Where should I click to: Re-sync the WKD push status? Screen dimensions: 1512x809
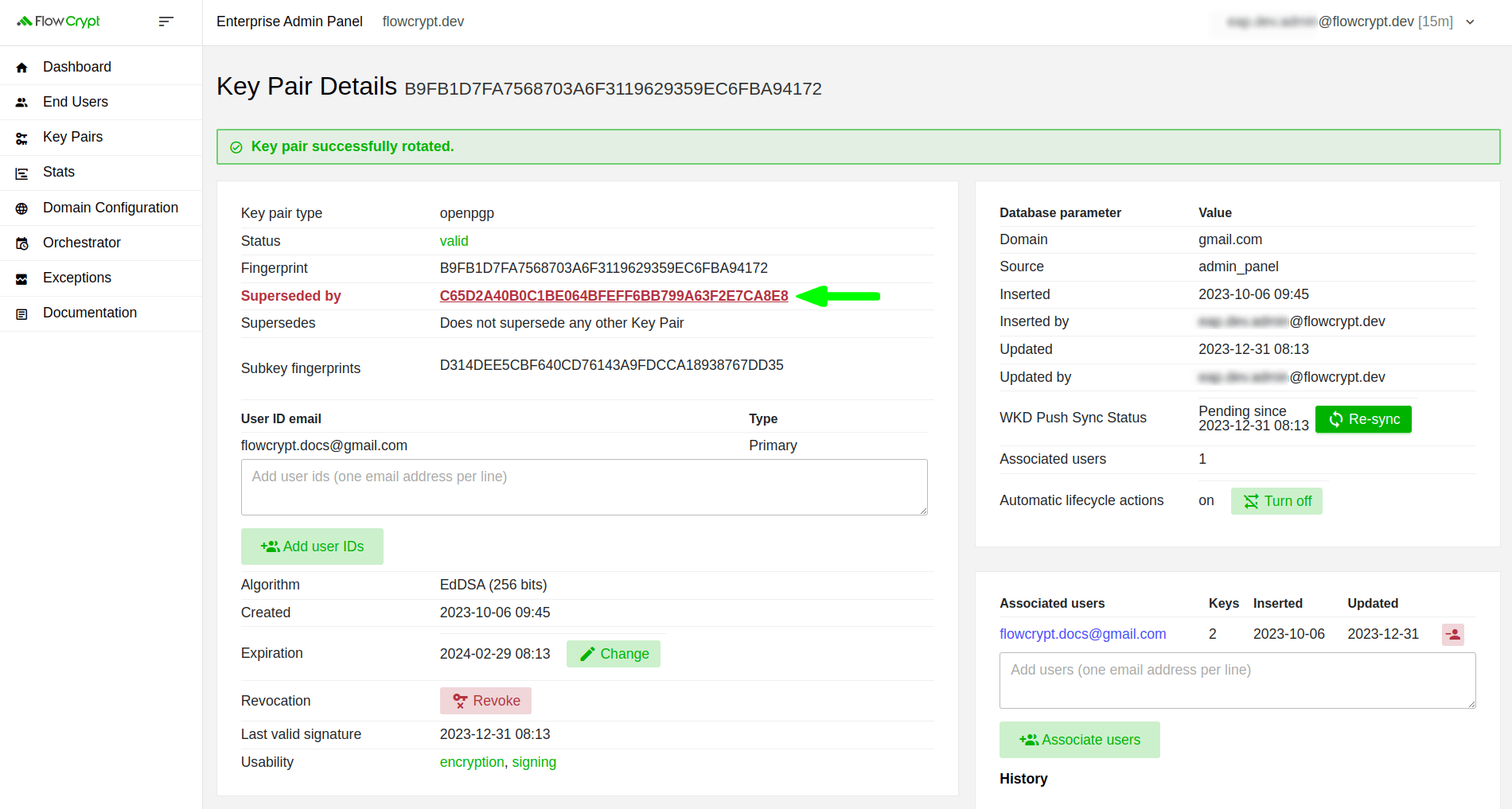pos(1363,419)
